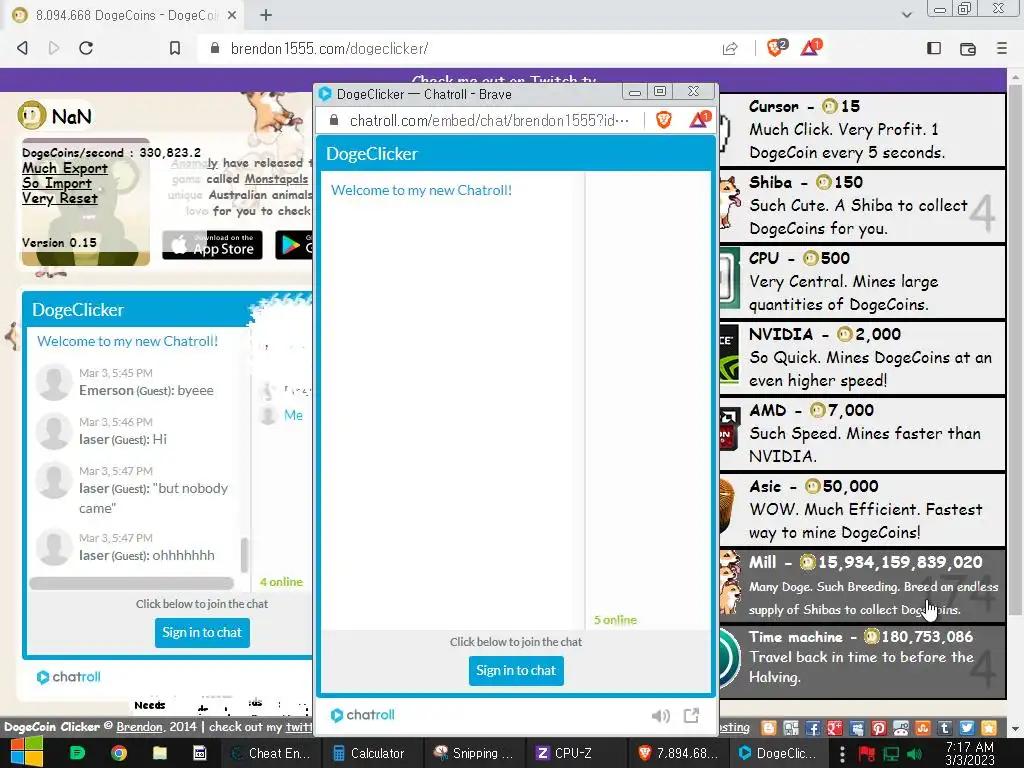Open the Brave wallet icon
This screenshot has width=1024, height=768.
tap(968, 48)
